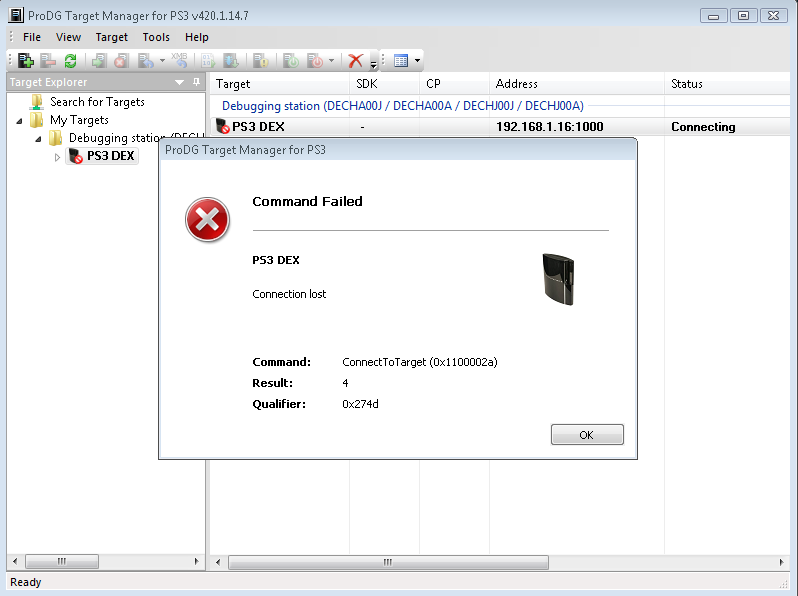Click the app icon in title bar
The width and height of the screenshot is (798, 596).
coord(16,15)
